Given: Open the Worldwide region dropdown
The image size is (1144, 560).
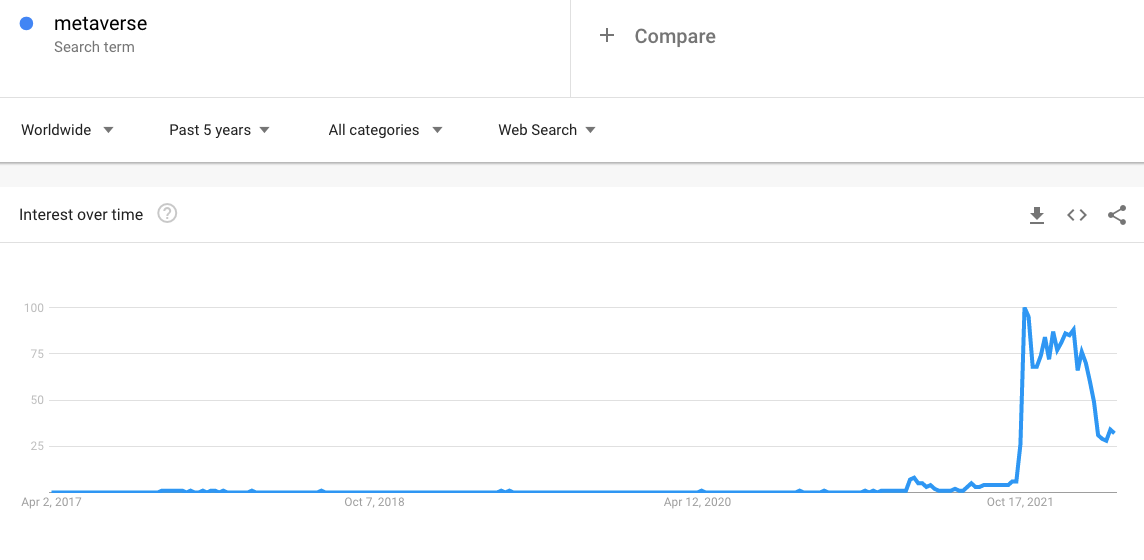Looking at the screenshot, I should point(67,130).
